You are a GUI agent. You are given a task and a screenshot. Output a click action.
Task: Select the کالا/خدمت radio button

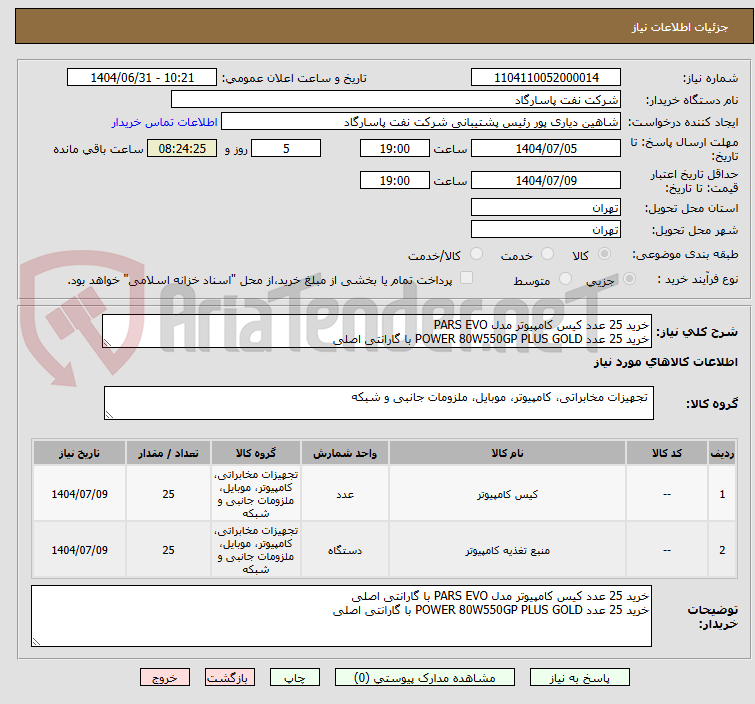click(476, 254)
